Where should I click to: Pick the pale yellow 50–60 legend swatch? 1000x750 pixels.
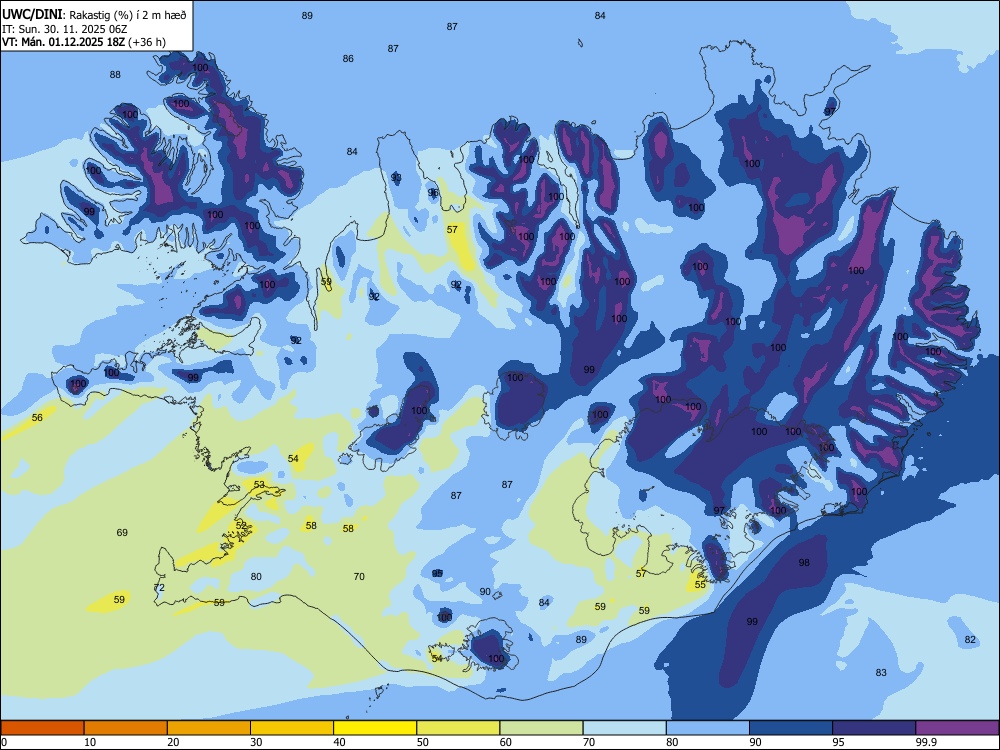point(458,728)
